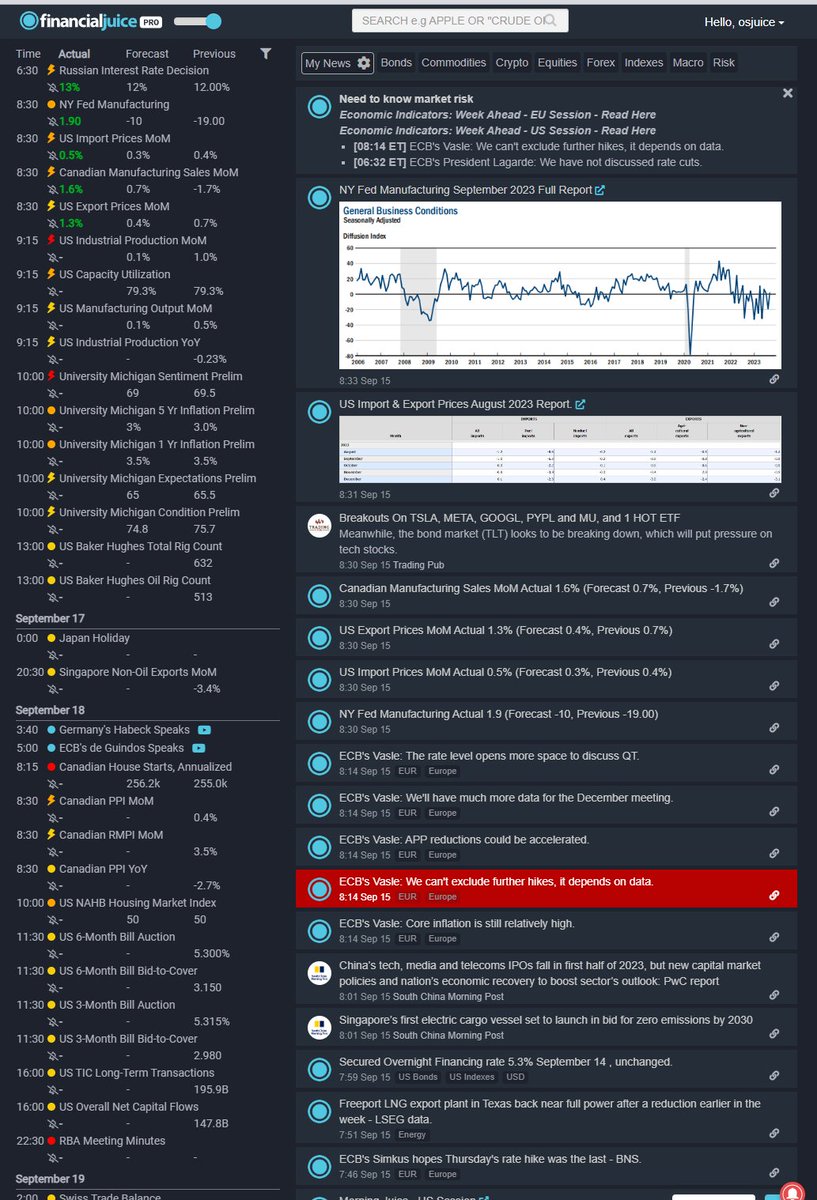Switch to the Bonds tab
The height and width of the screenshot is (1200, 817).
pos(396,62)
